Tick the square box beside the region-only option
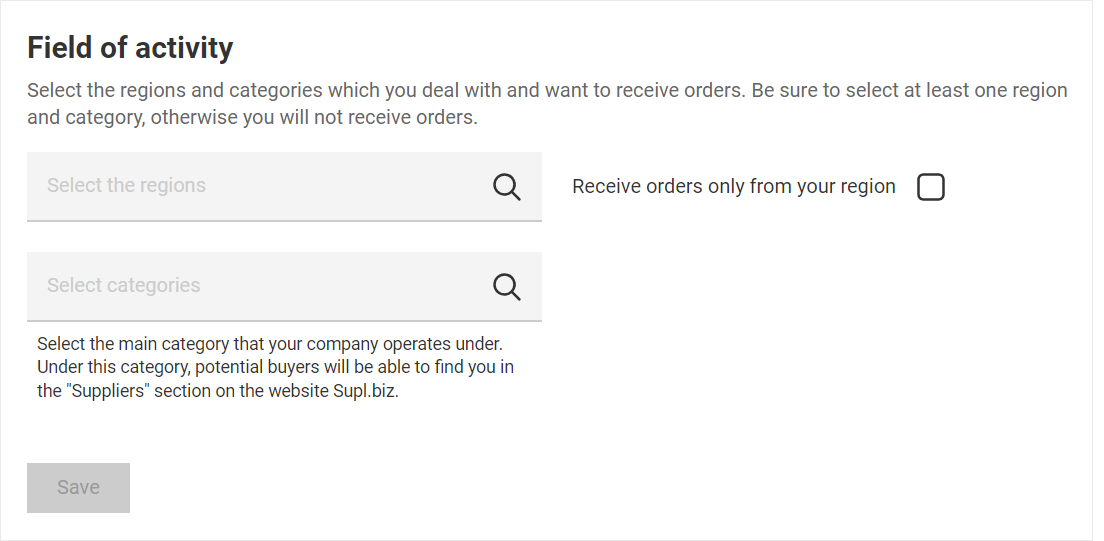This screenshot has height=541, width=1104. (x=930, y=187)
